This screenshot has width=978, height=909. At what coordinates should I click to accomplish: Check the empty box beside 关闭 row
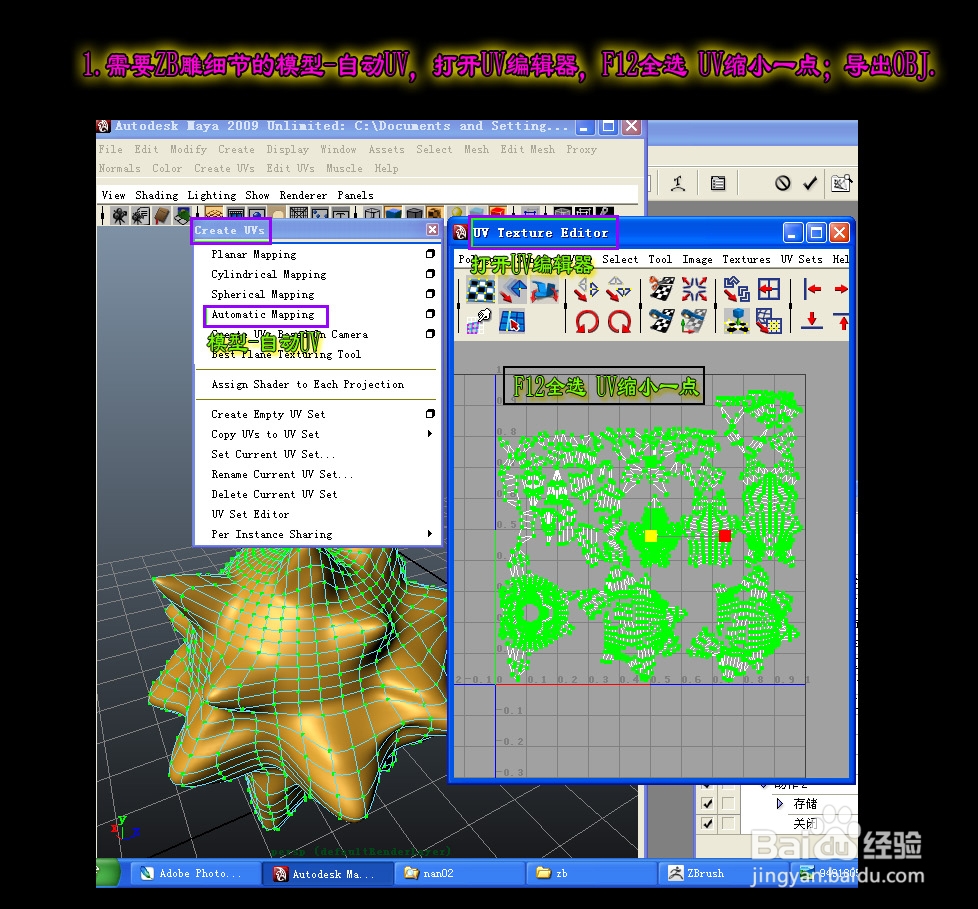tap(727, 824)
